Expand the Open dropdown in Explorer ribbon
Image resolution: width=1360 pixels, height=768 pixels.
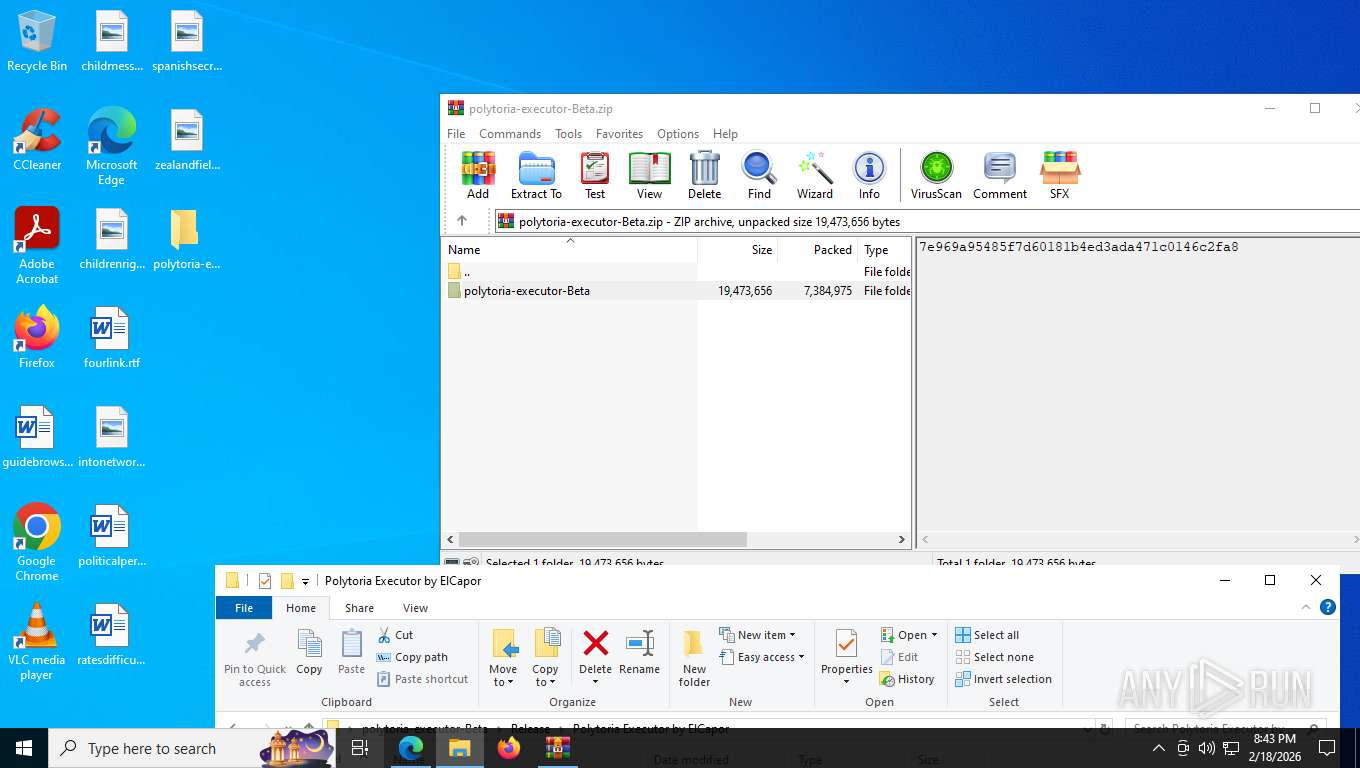[x=909, y=635]
